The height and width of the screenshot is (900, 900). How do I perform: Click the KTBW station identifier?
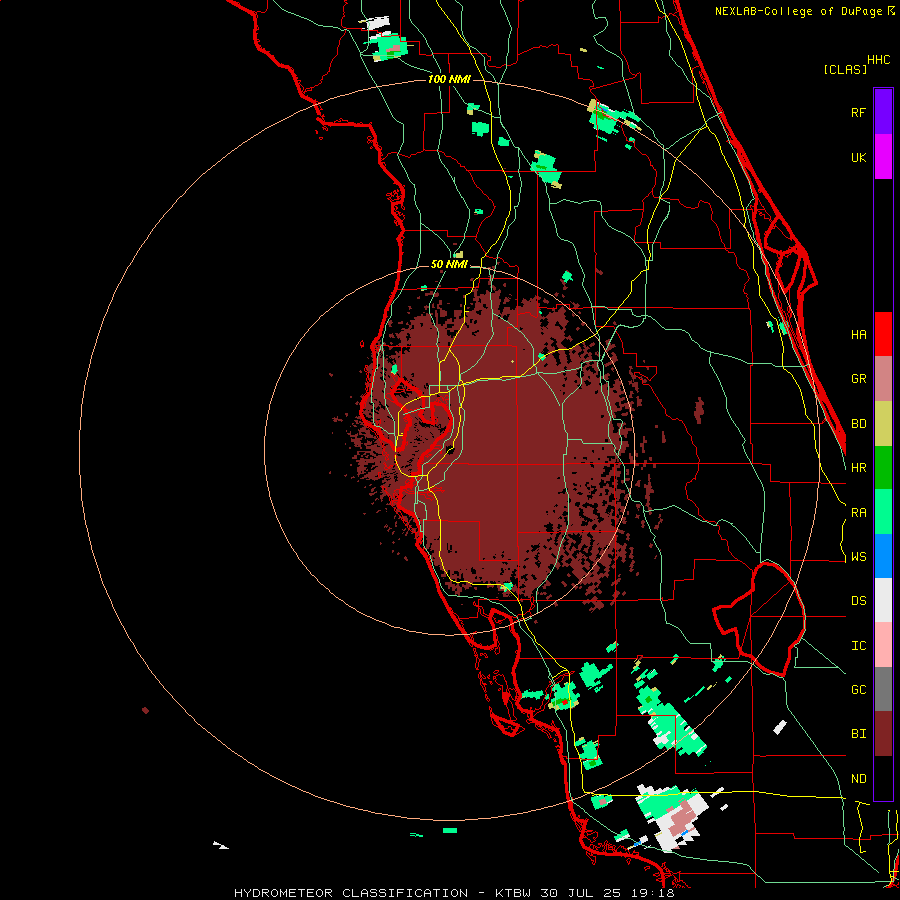pyautogui.click(x=512, y=893)
